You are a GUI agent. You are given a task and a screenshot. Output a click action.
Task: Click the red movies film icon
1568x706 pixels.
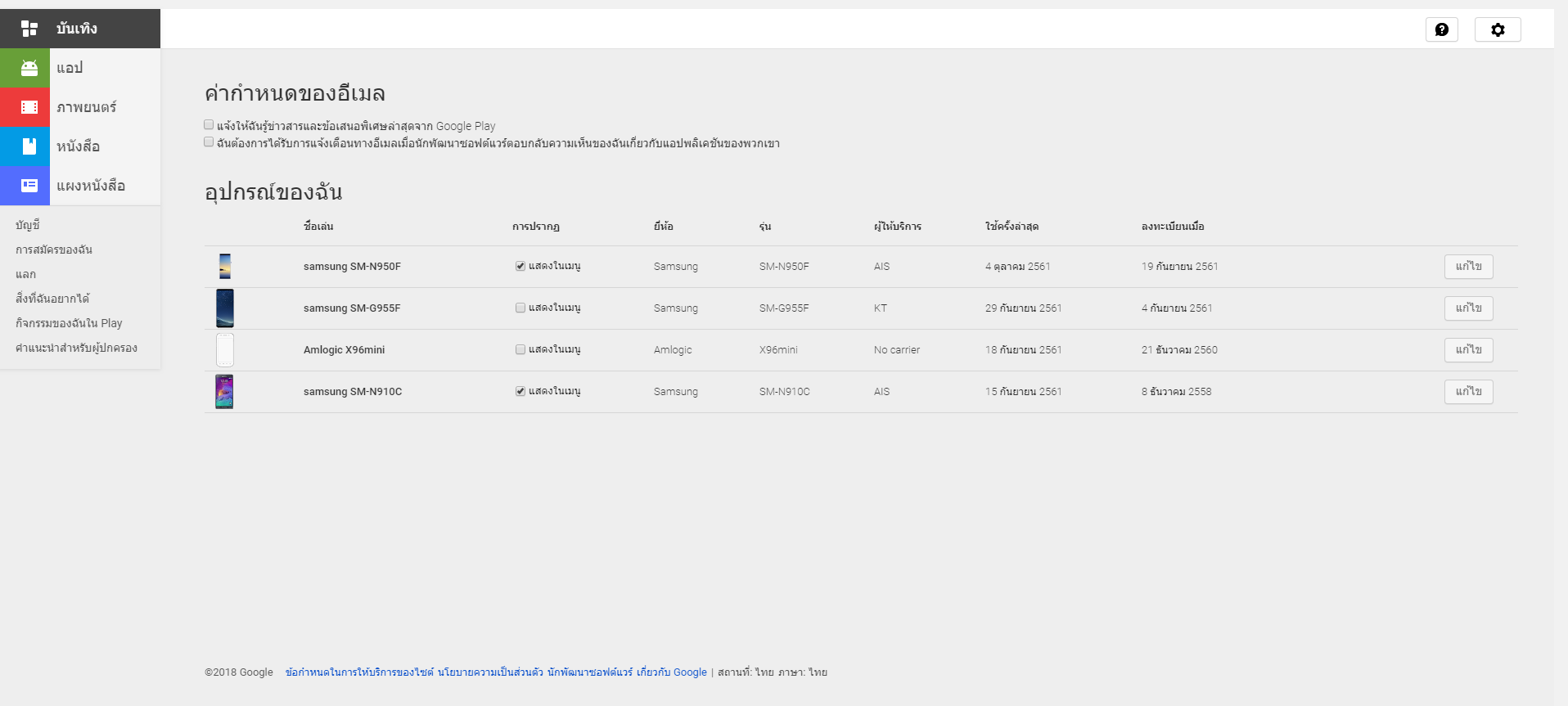(x=29, y=107)
